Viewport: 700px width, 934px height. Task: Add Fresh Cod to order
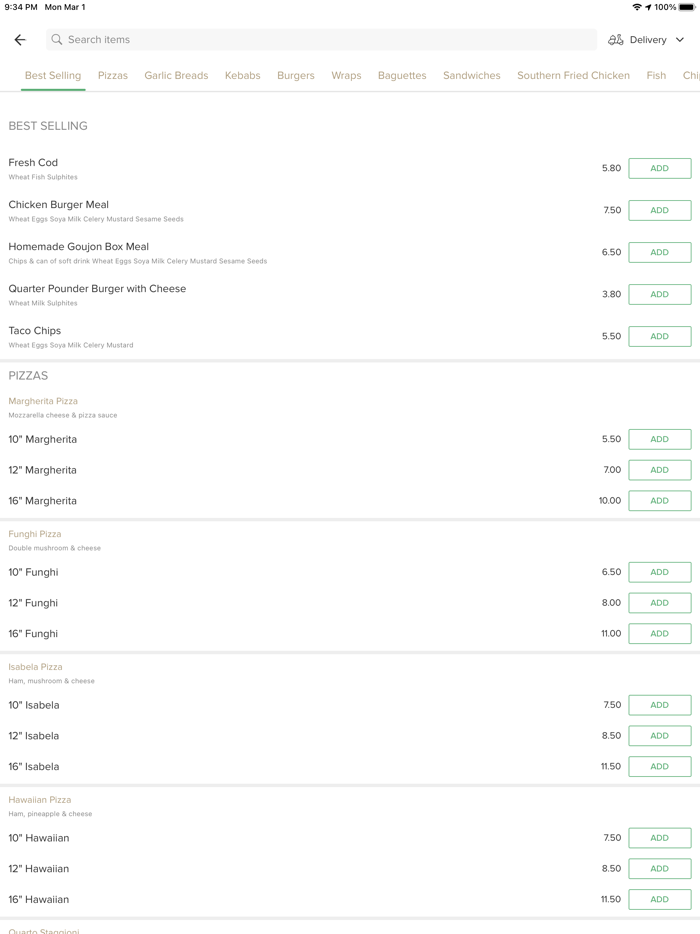(x=659, y=169)
